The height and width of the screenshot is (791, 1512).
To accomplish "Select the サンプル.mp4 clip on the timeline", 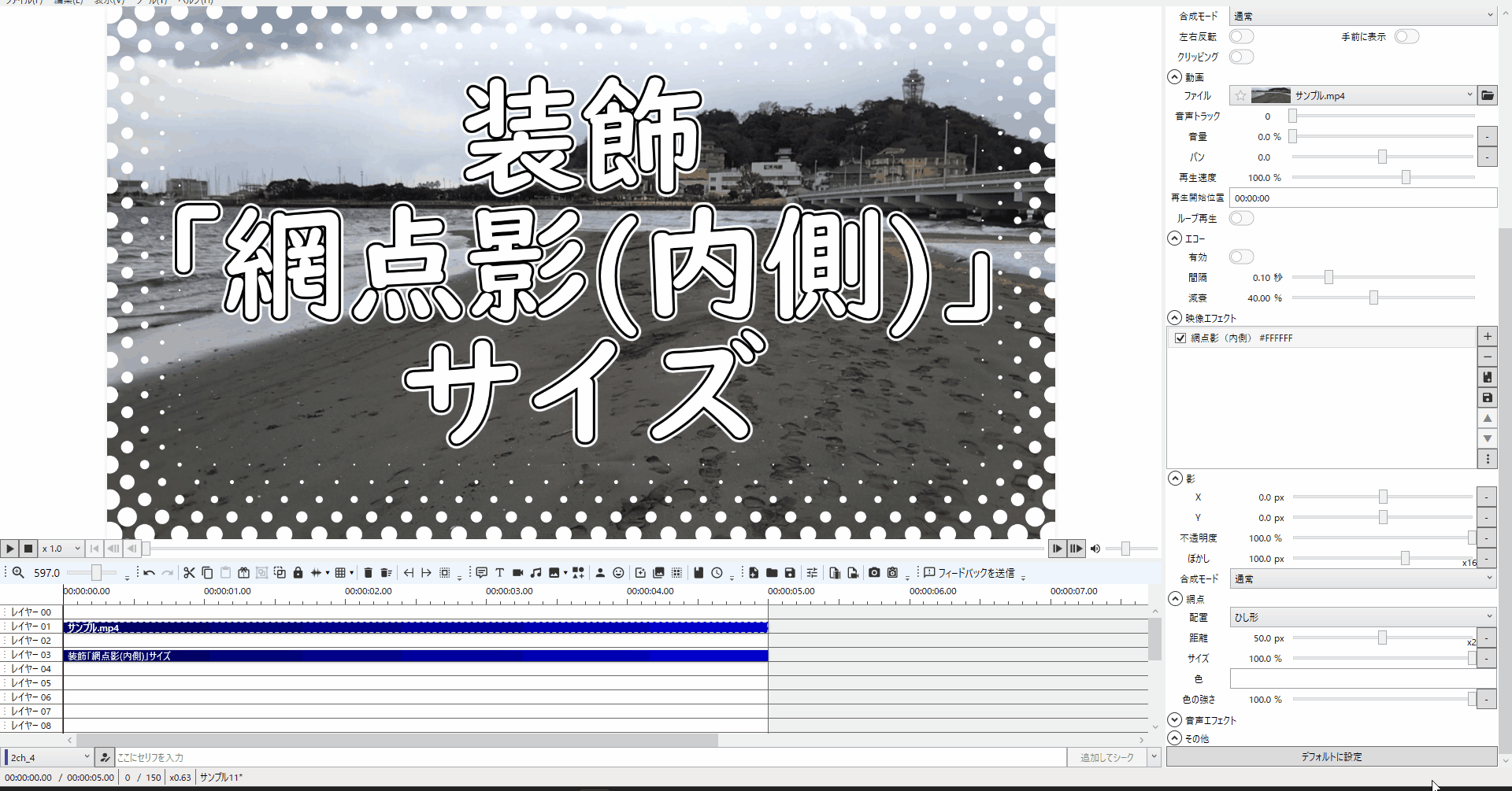I will [x=415, y=627].
